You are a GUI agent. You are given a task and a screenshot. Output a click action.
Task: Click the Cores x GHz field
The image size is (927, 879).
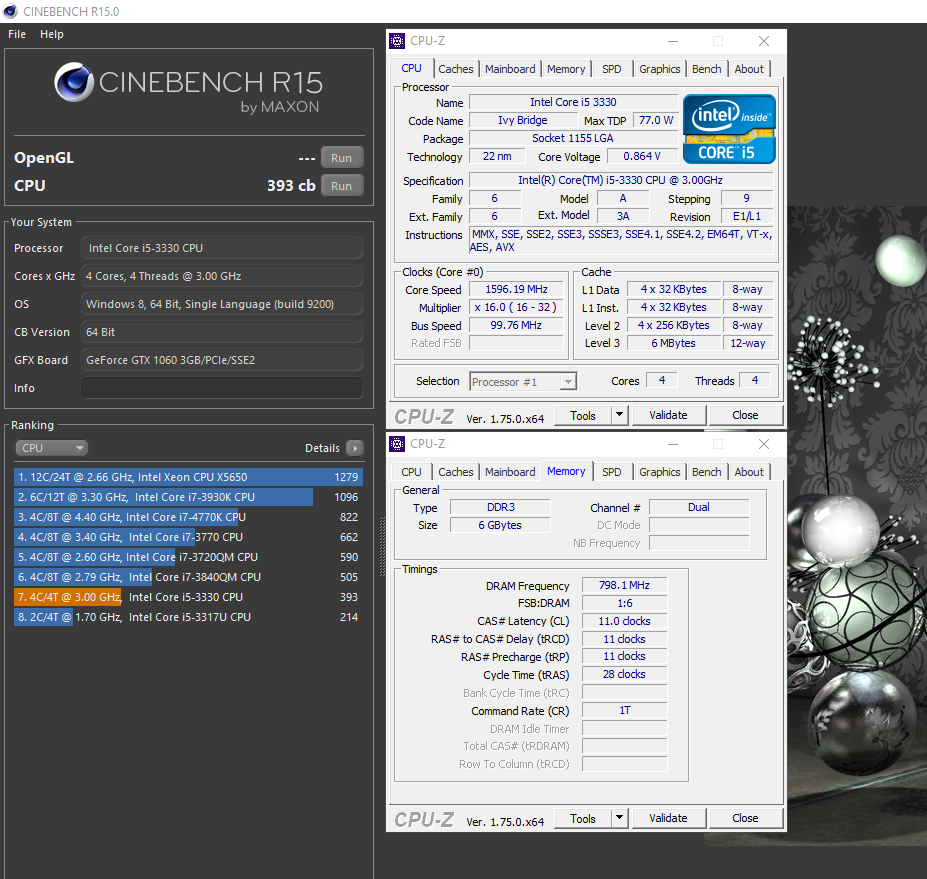[222, 276]
